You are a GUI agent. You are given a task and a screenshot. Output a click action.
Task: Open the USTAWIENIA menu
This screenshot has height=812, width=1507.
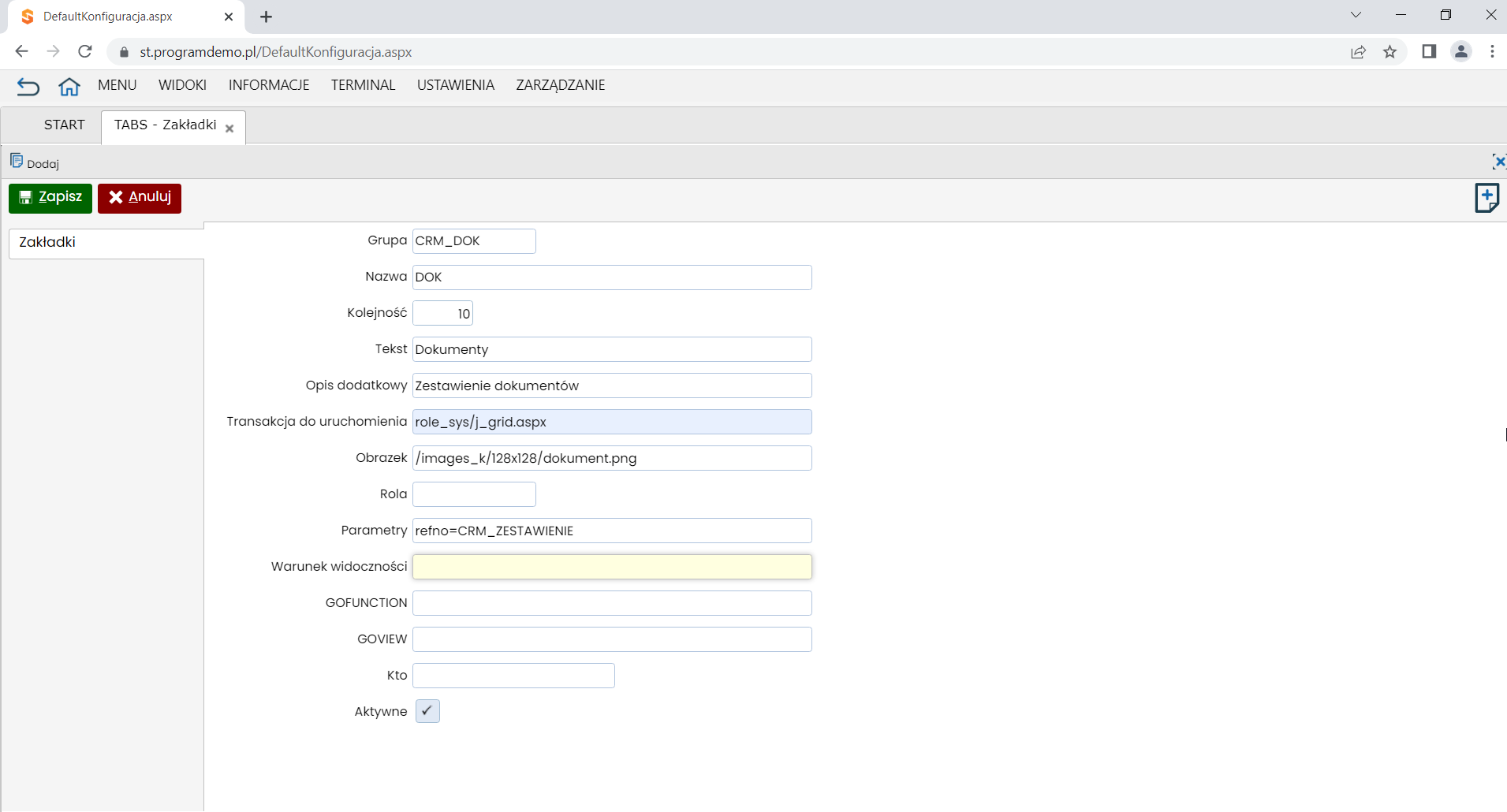[456, 85]
